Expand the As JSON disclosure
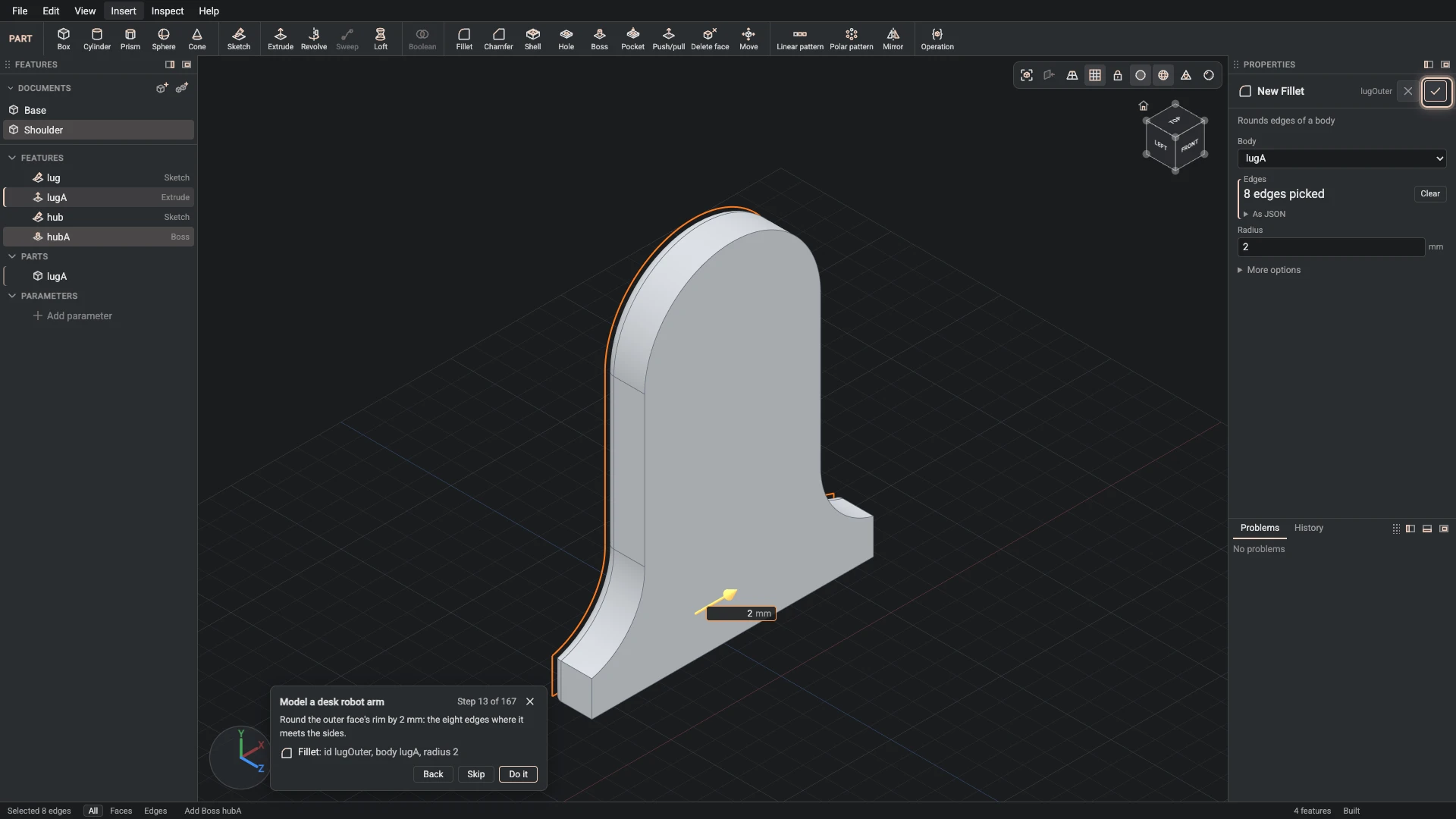 1264,214
